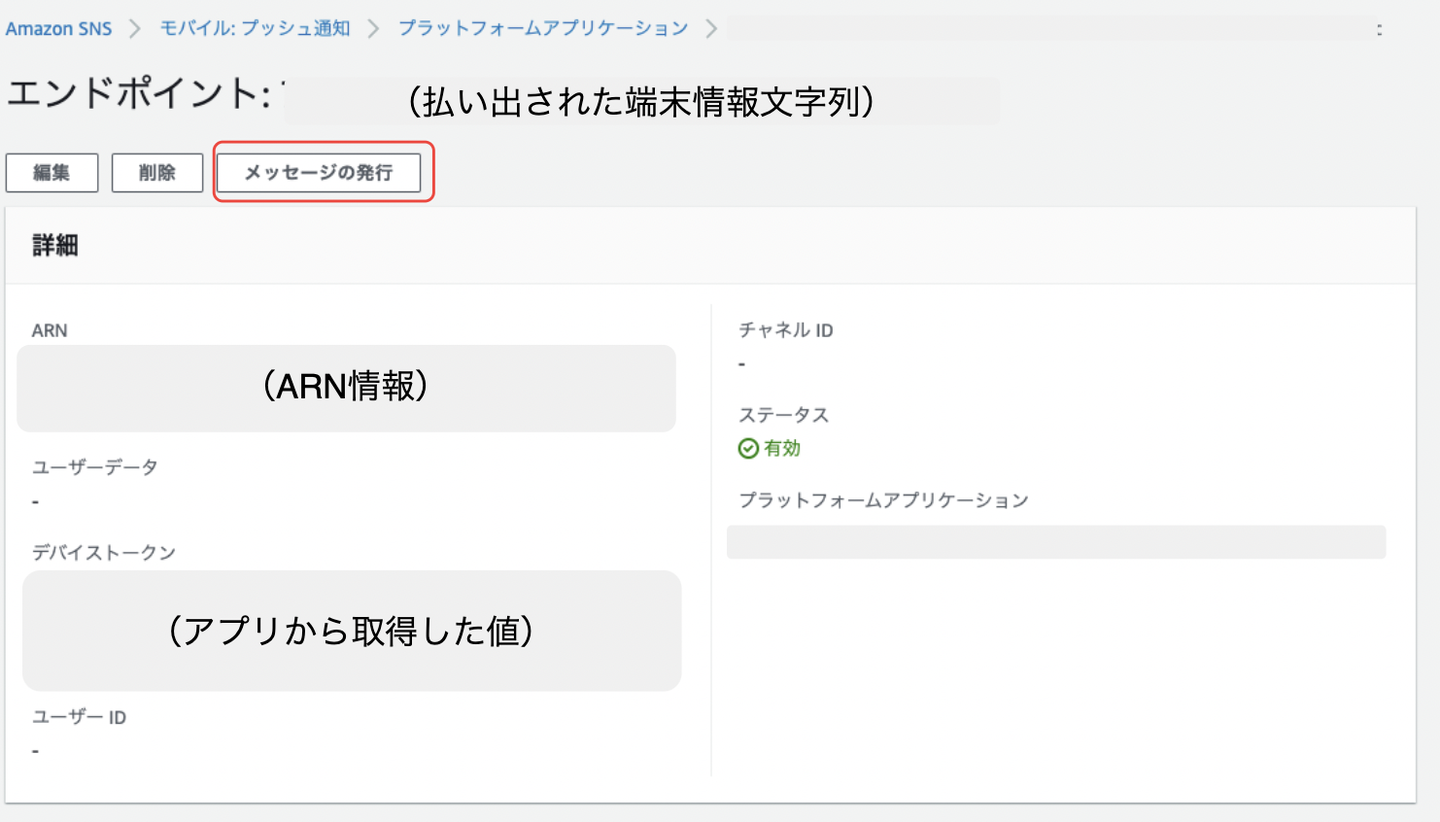Click the ユーザー ID label
Screen dimensions: 1440x822
80,717
